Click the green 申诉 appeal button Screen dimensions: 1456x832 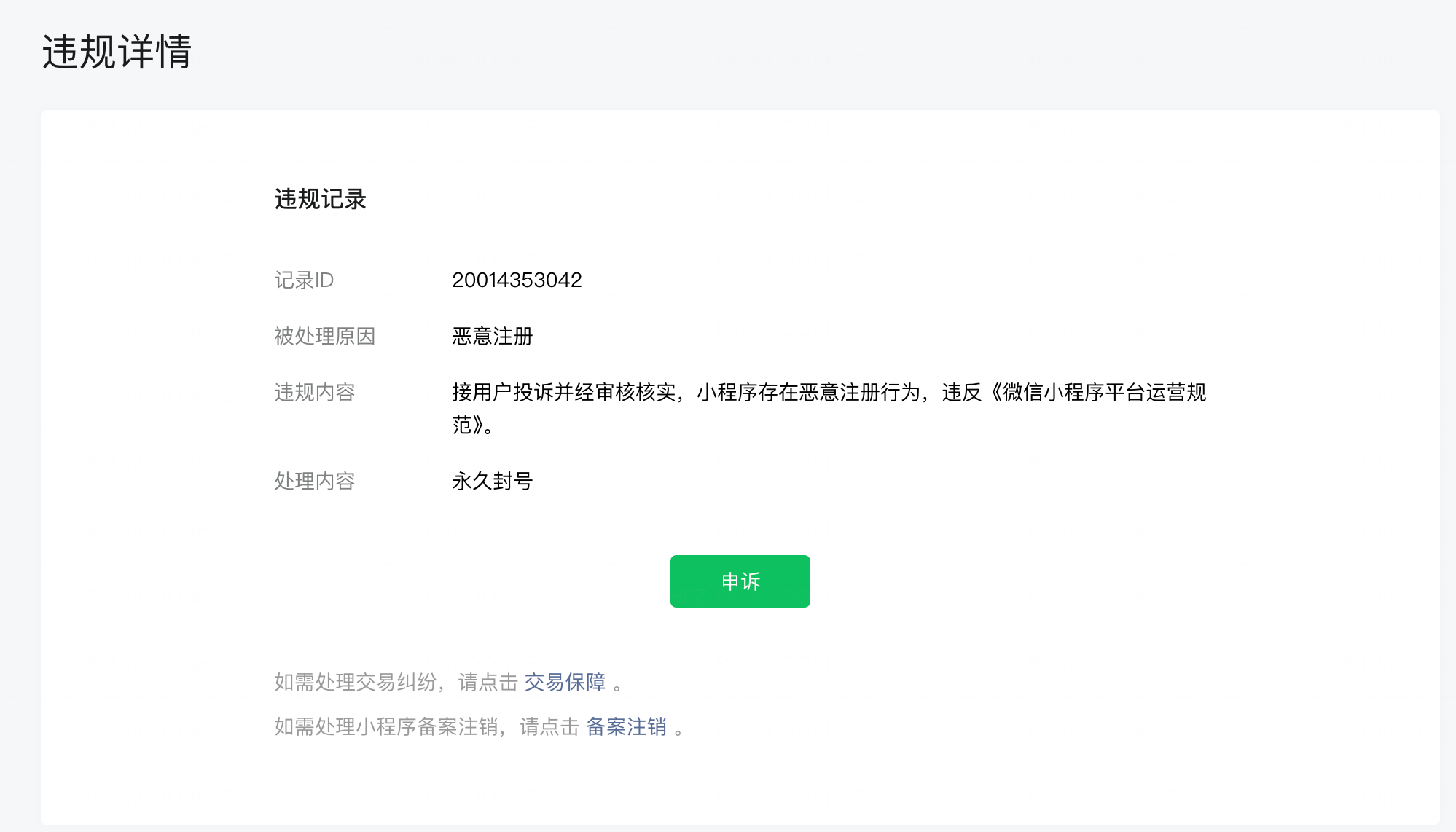pos(740,581)
